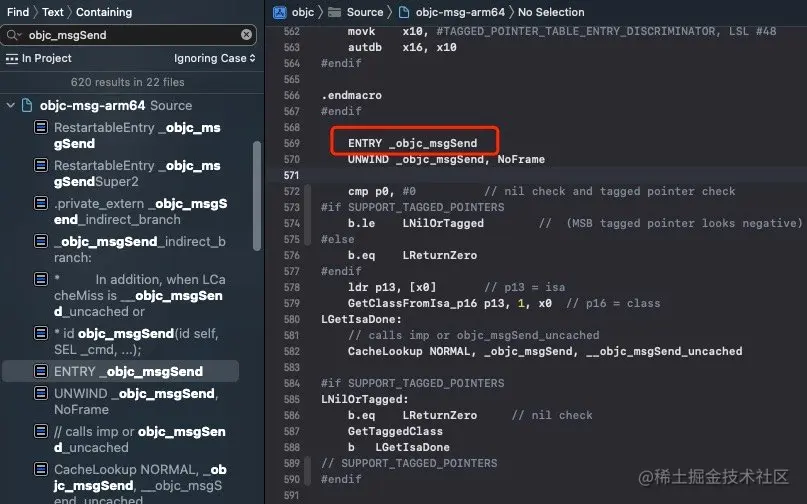807x504 pixels.
Task: Click the GetTaggedClass code line
Action: 395,431
